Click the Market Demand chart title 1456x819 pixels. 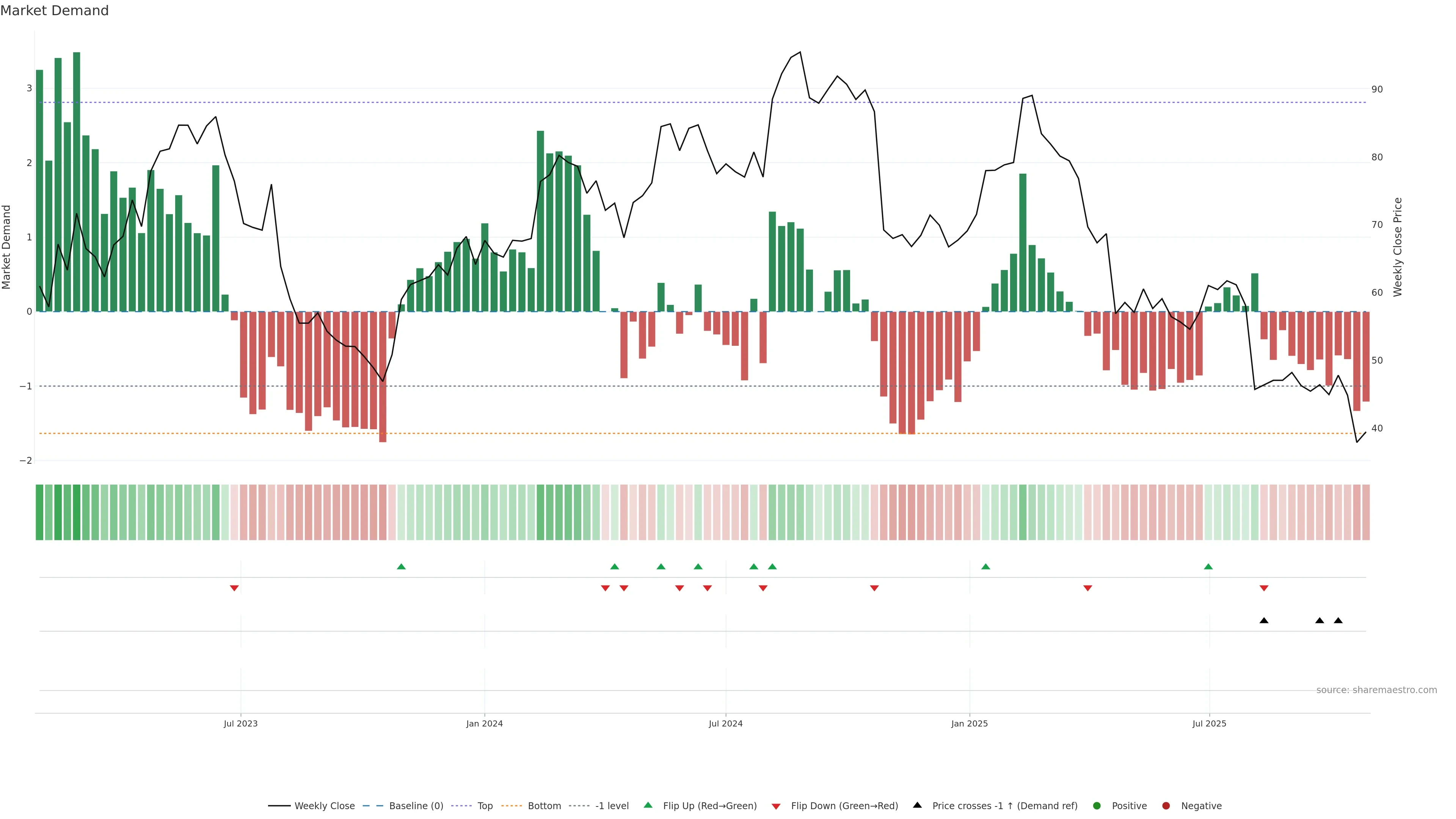pos(54,11)
